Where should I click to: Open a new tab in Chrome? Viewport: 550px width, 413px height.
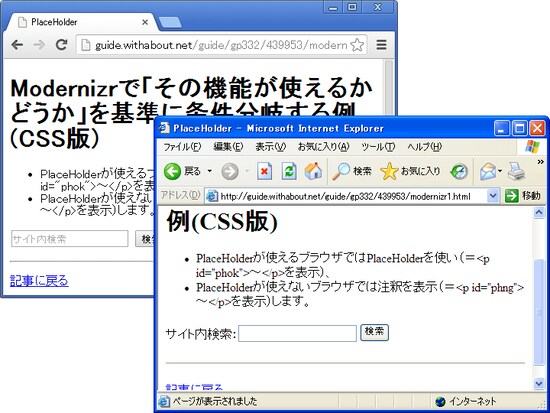point(170,22)
